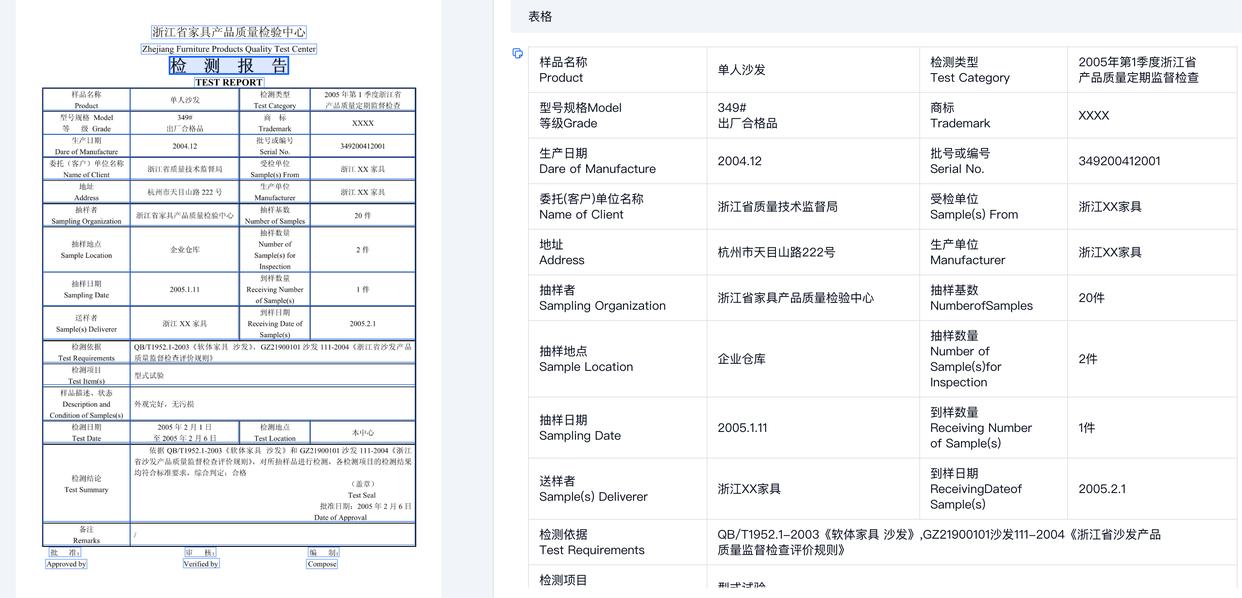Image resolution: width=1242 pixels, height=598 pixels.
Task: Select the 20件 value in the results table
Action: [x=1091, y=298]
